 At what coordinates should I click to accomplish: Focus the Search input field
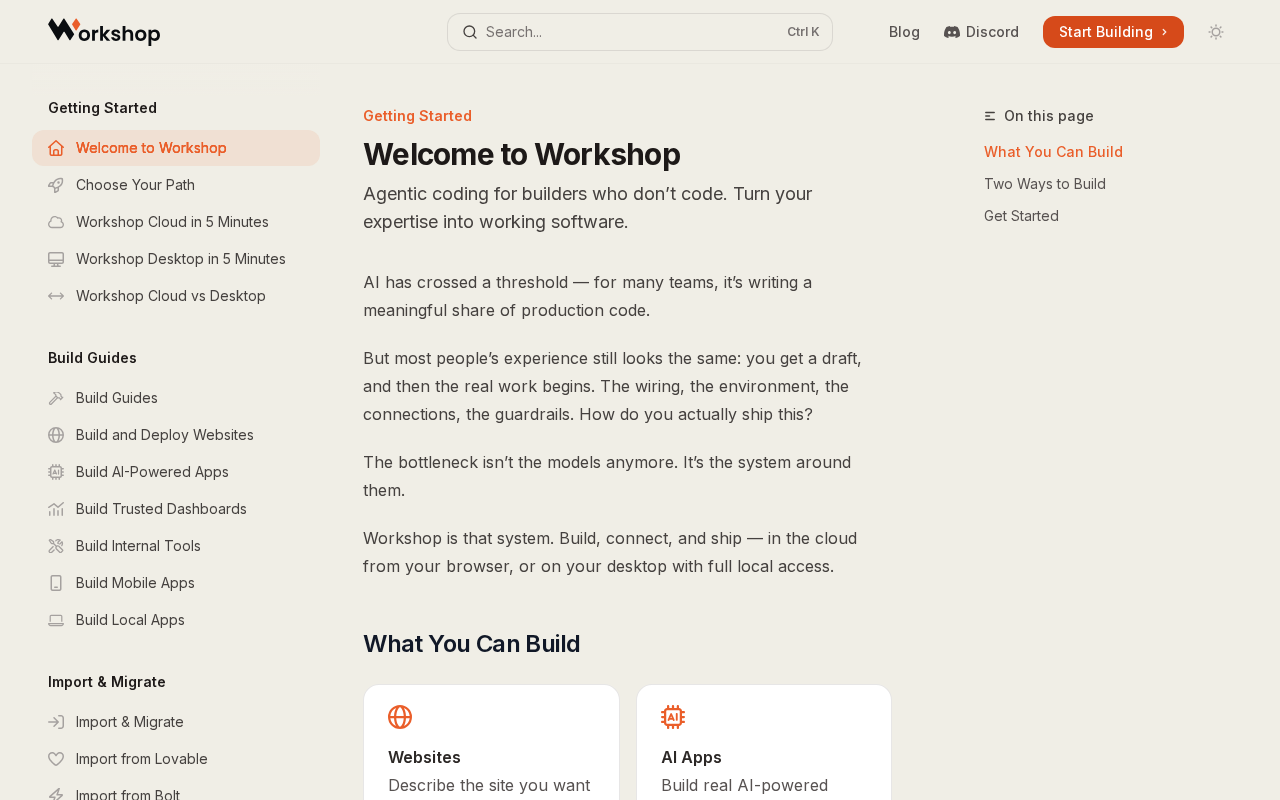(640, 32)
